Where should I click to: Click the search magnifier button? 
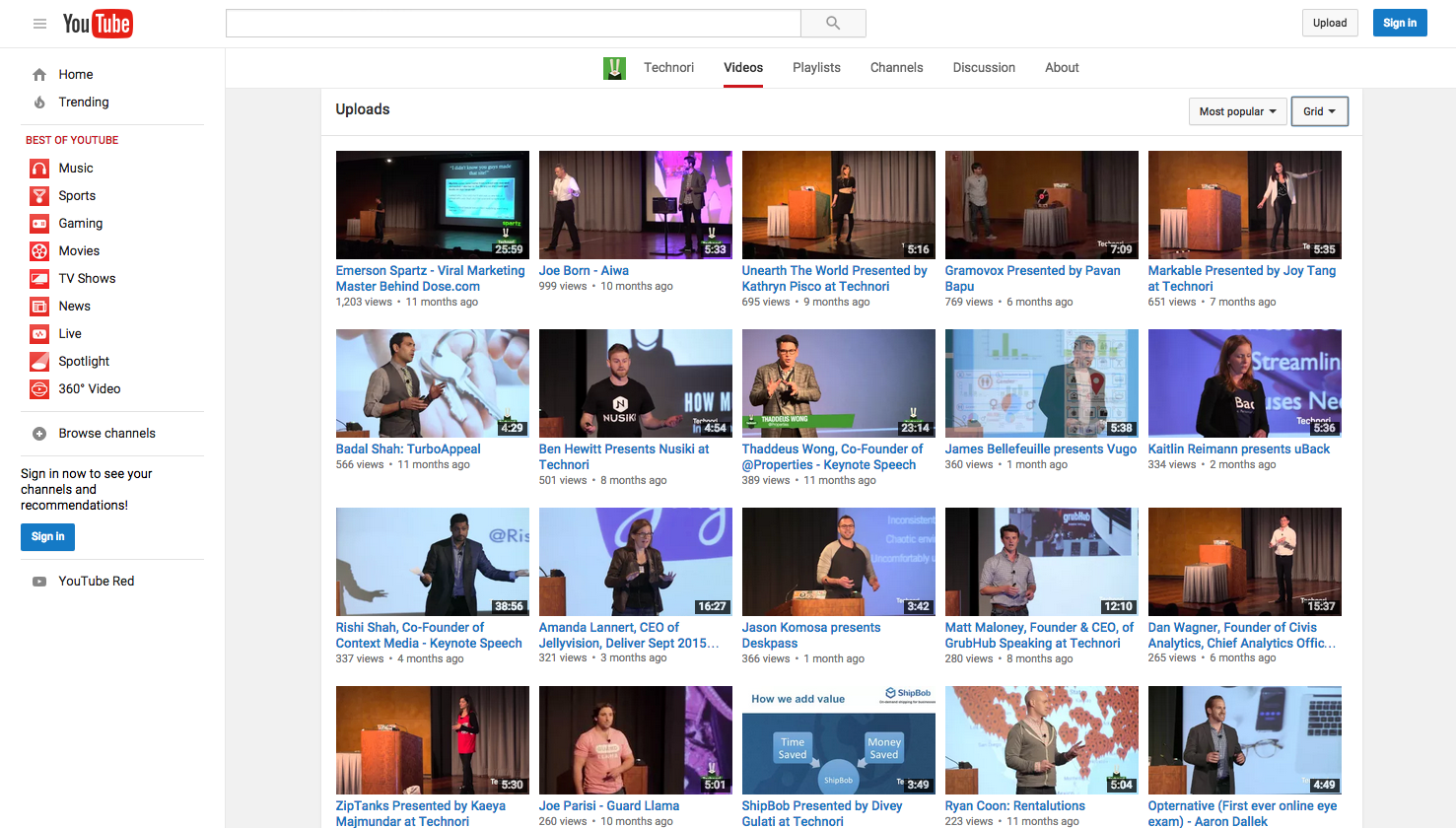coord(833,23)
